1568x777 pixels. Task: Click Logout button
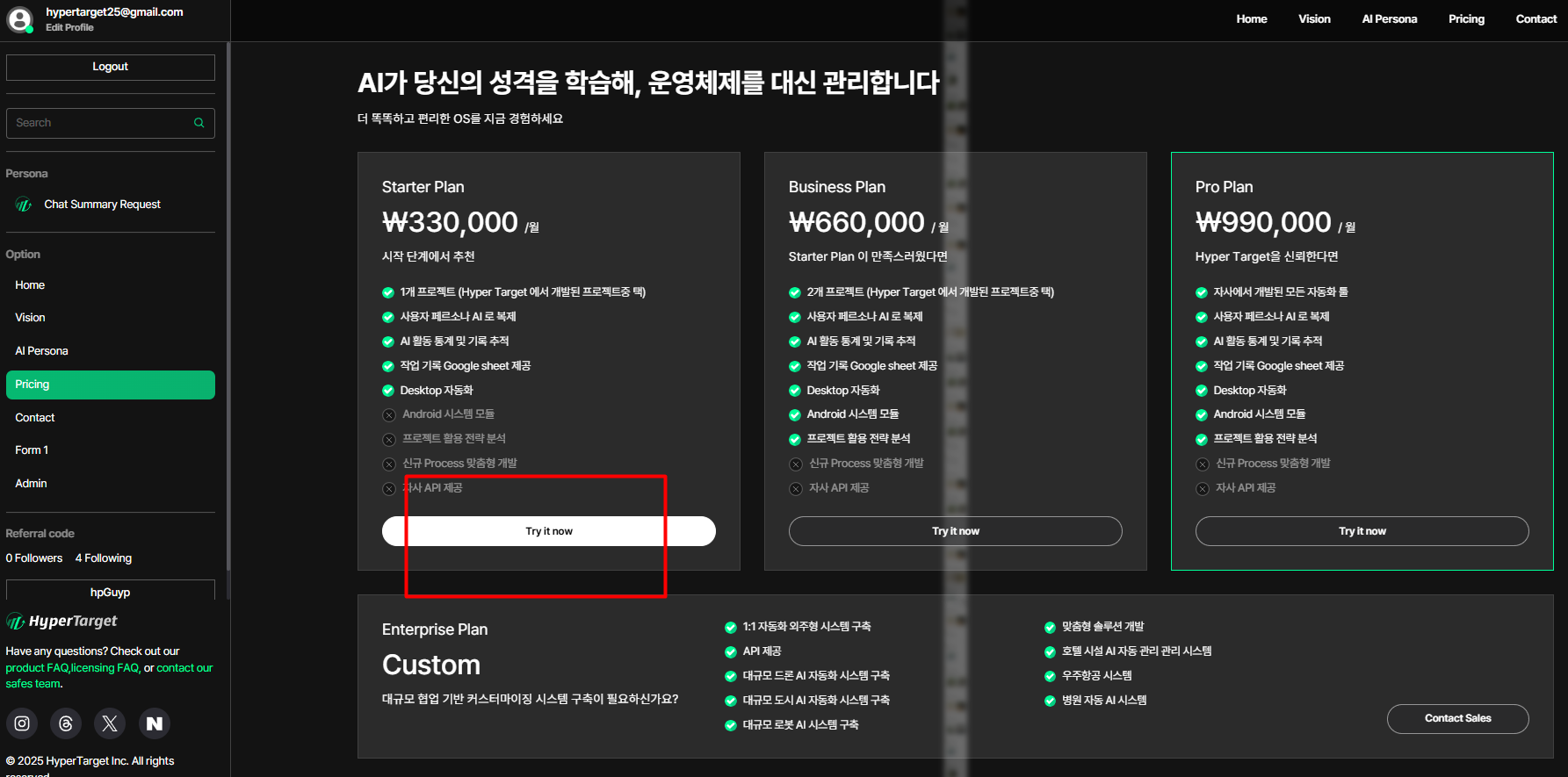[111, 67]
